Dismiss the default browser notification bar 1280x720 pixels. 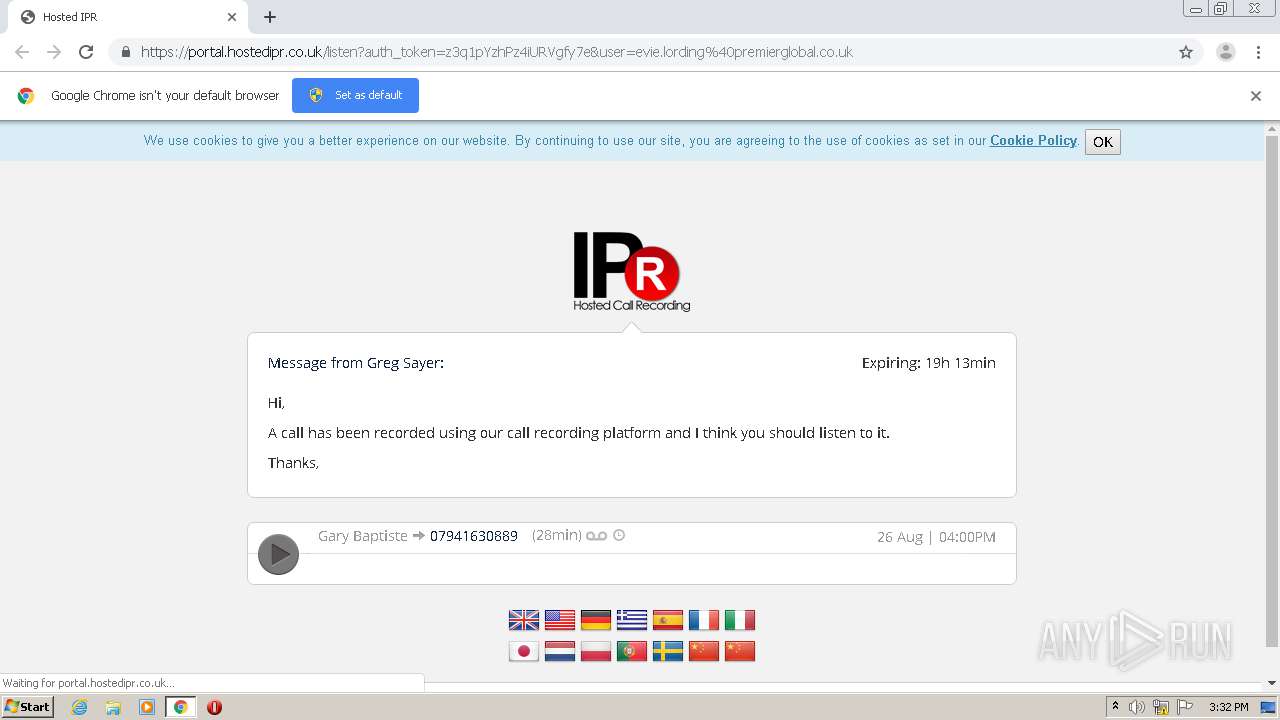(x=1256, y=96)
